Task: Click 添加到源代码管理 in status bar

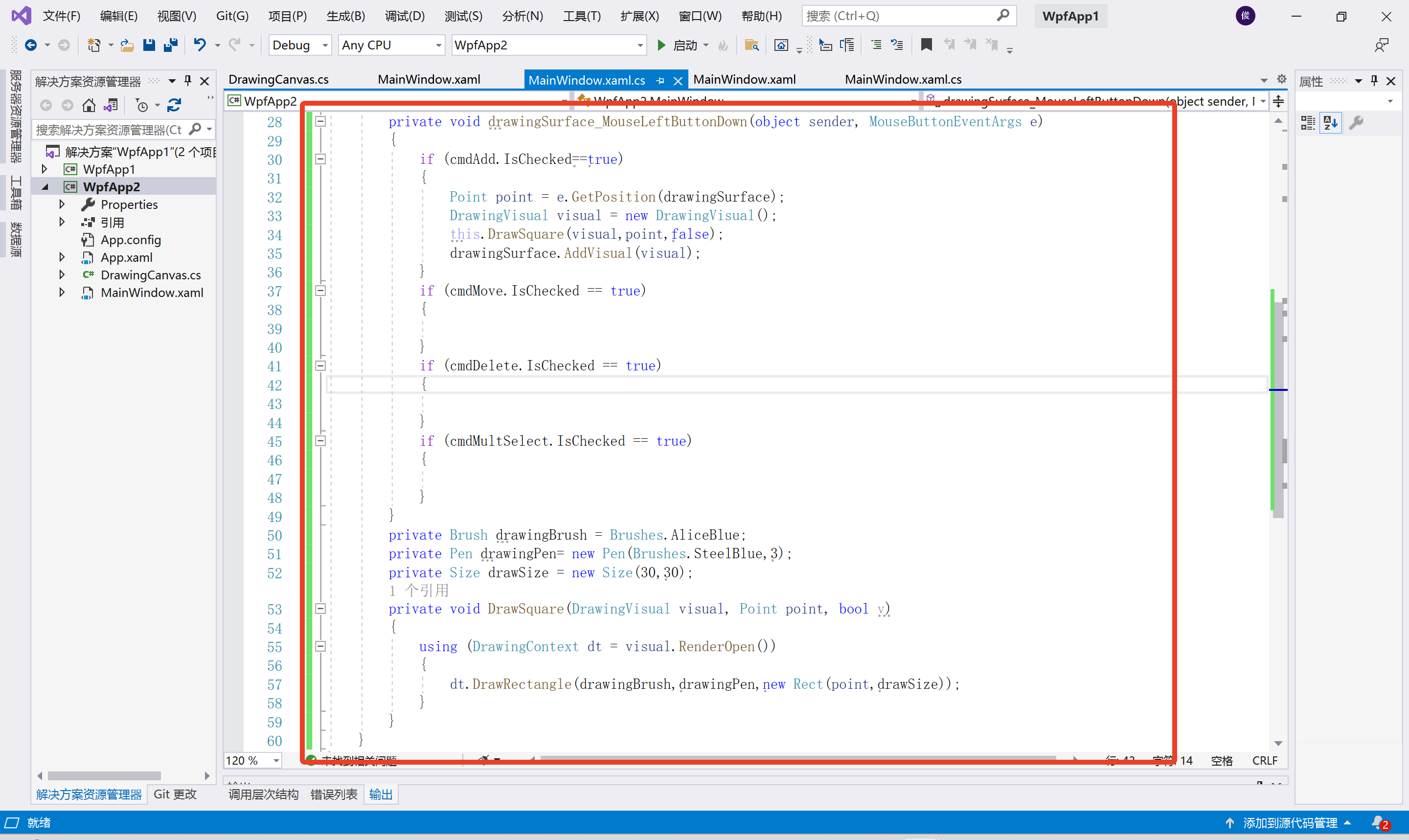Action: pos(1289,822)
